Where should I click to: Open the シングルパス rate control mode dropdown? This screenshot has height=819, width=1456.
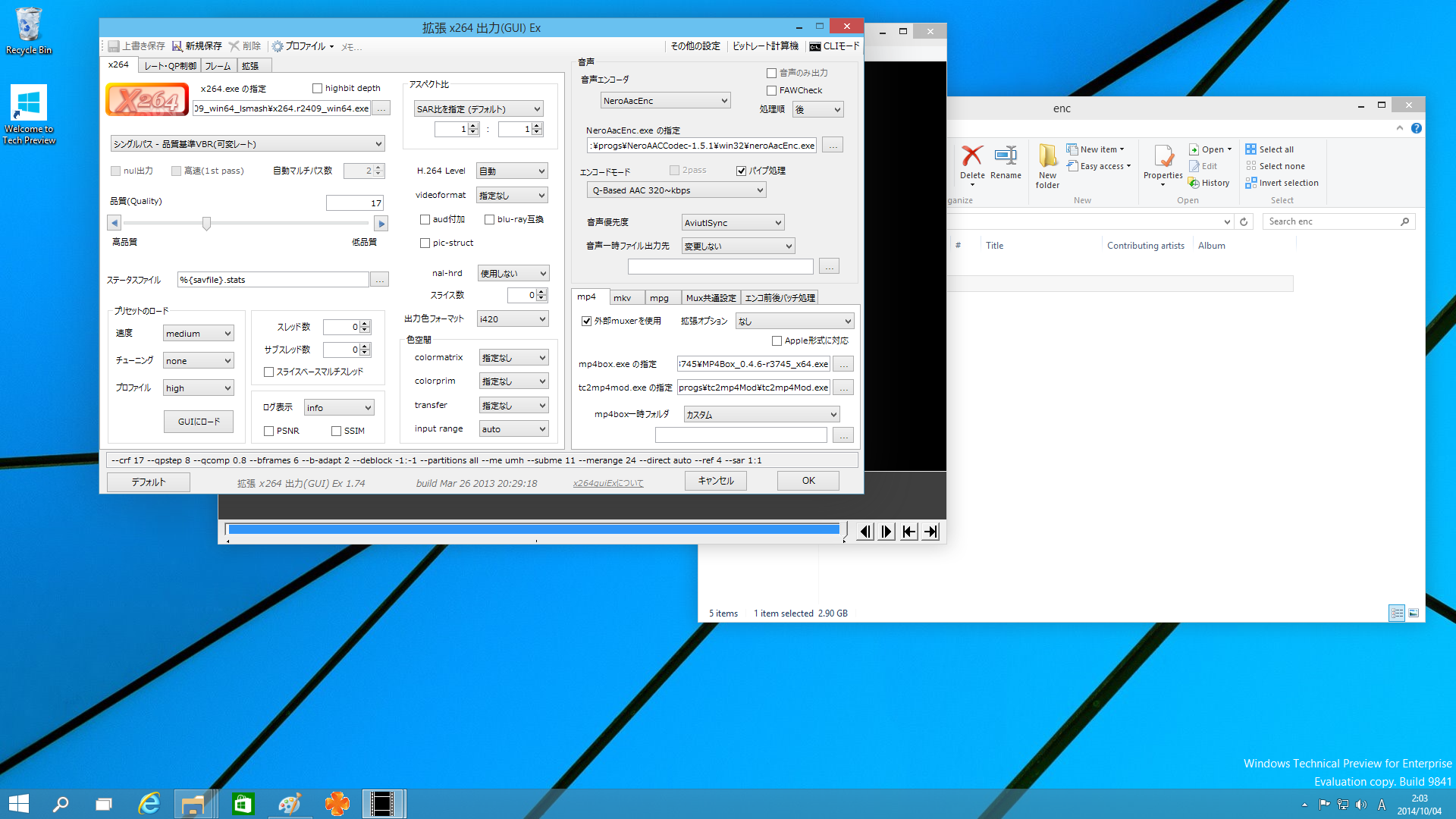(248, 144)
